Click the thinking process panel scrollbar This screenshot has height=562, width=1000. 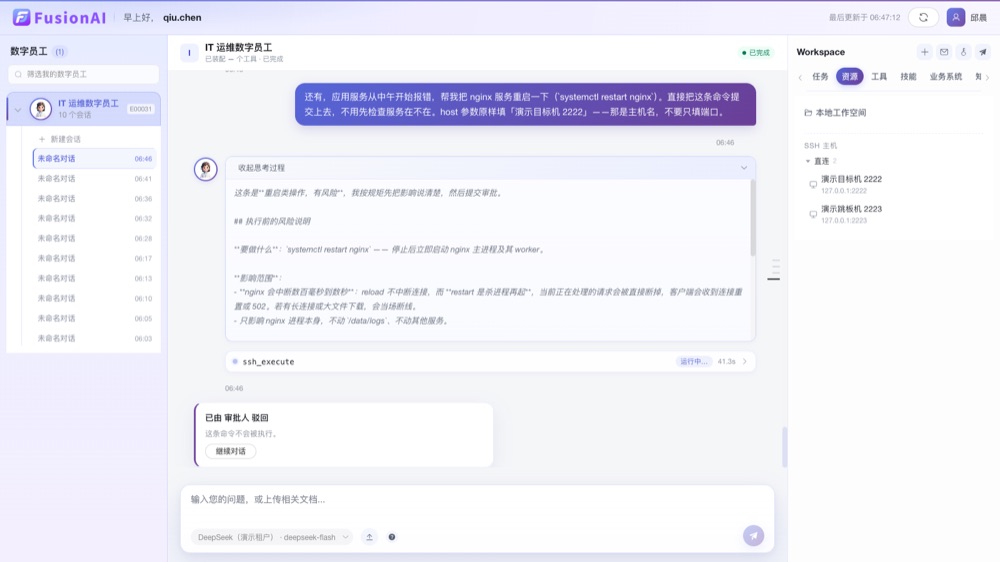click(x=753, y=218)
